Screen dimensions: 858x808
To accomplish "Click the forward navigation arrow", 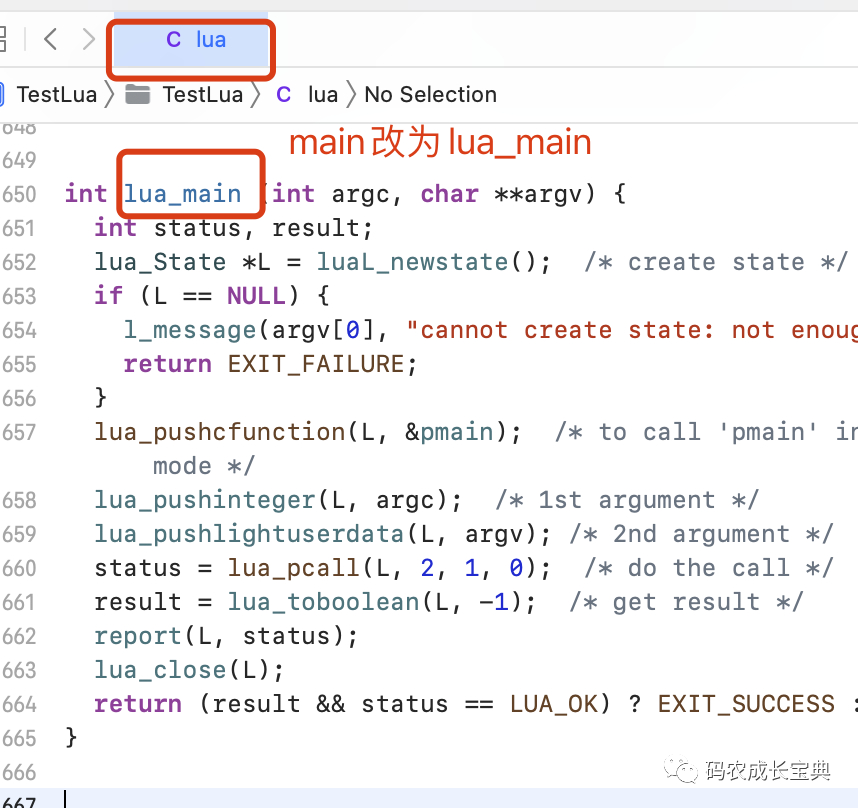I will pyautogui.click(x=88, y=40).
